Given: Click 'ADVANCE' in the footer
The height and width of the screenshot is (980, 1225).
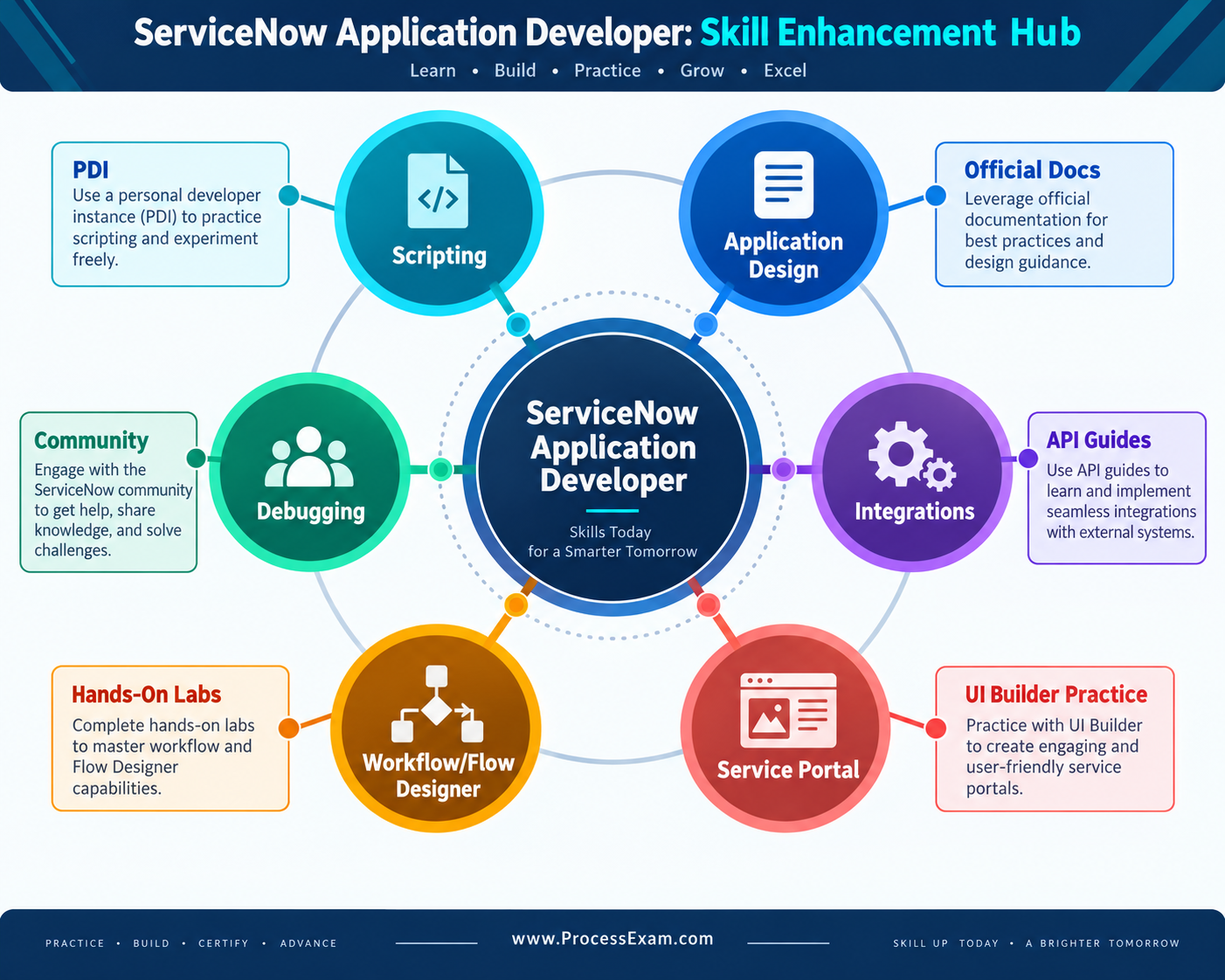Looking at the screenshot, I should tap(308, 943).
